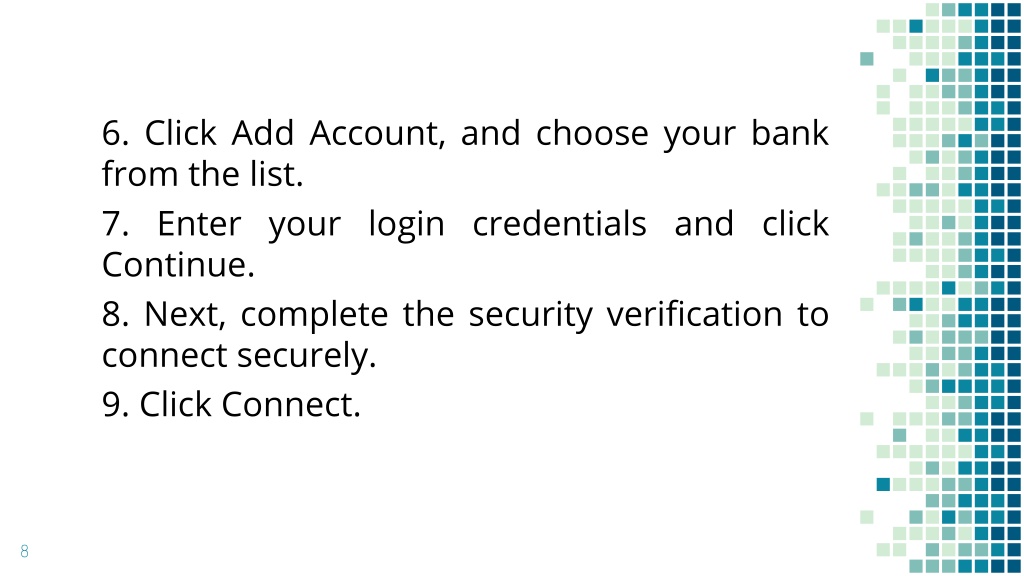The image size is (1024, 576).
Task: Click the "9. Click Connect." line
Action: pos(231,404)
